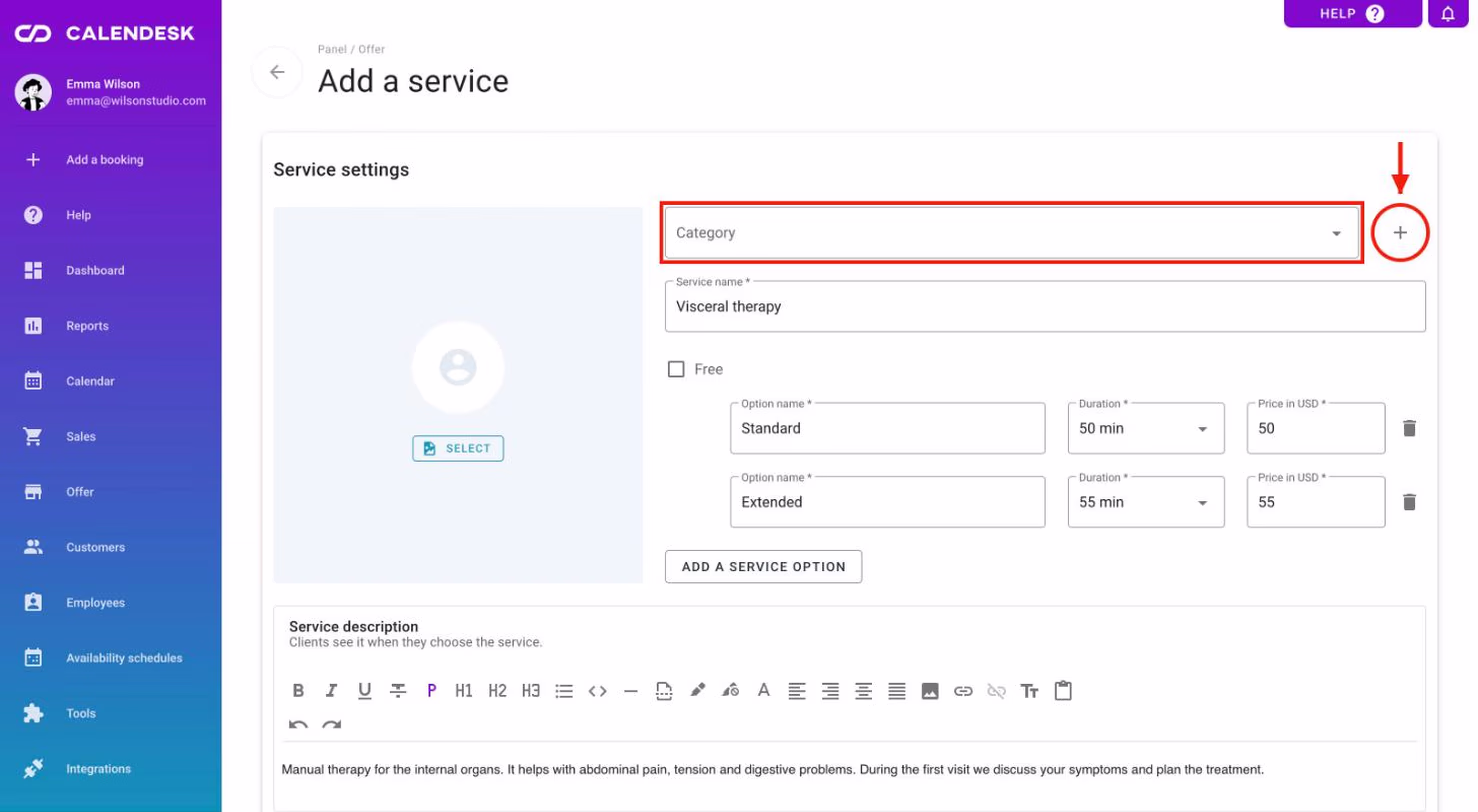
Task: Set paragraph style with P icon
Action: click(x=431, y=690)
